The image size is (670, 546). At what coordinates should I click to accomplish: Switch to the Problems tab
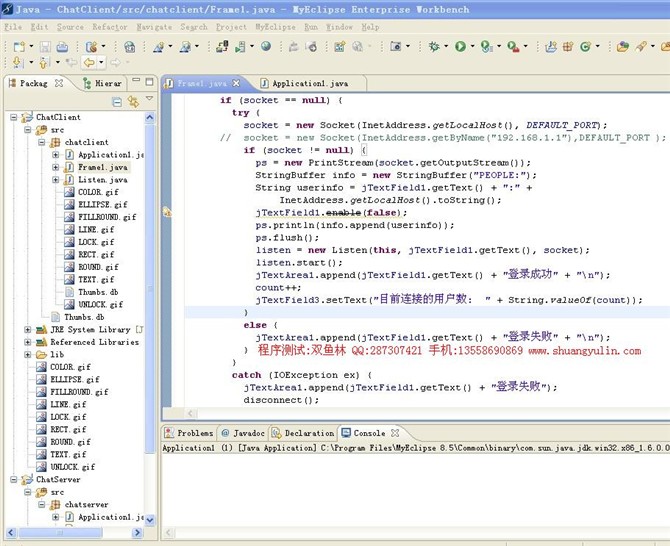click(189, 433)
